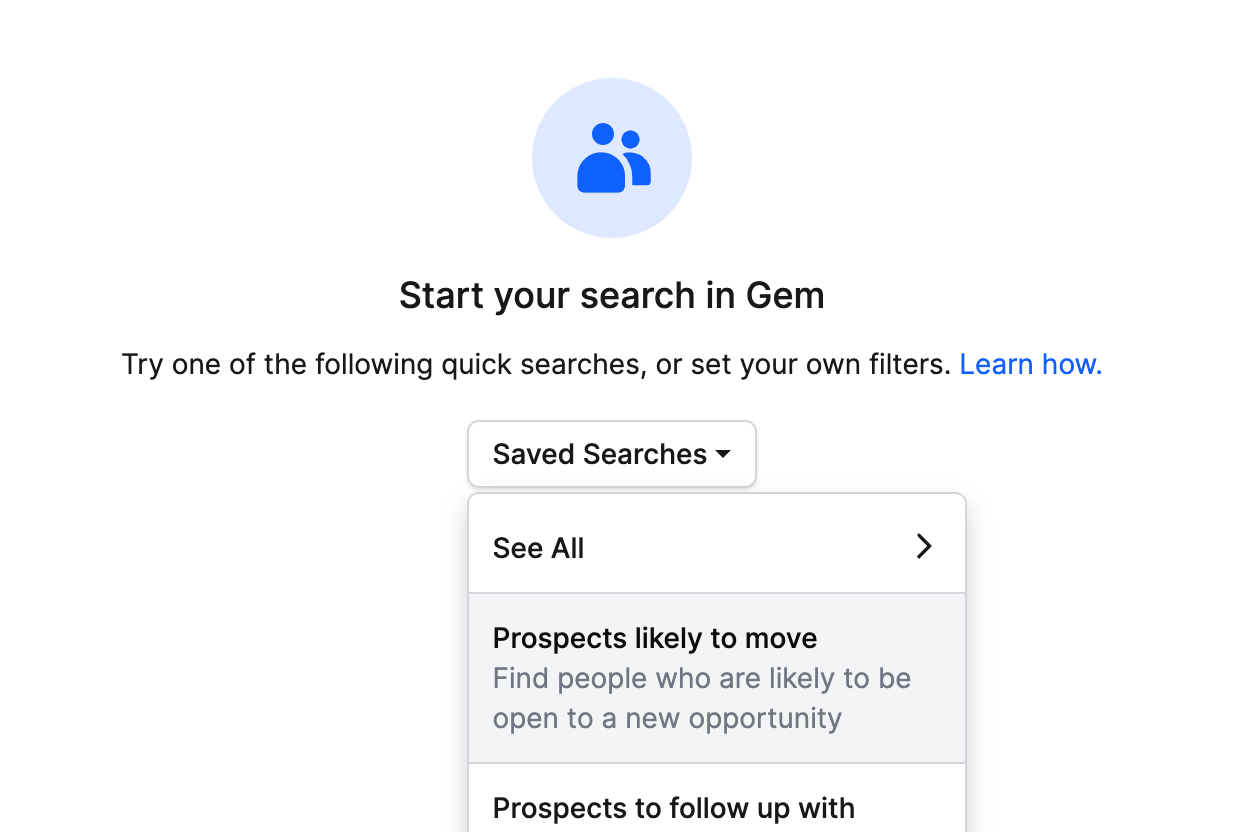Click the Saved Searches button label
The height and width of the screenshot is (832, 1260).
click(x=600, y=454)
